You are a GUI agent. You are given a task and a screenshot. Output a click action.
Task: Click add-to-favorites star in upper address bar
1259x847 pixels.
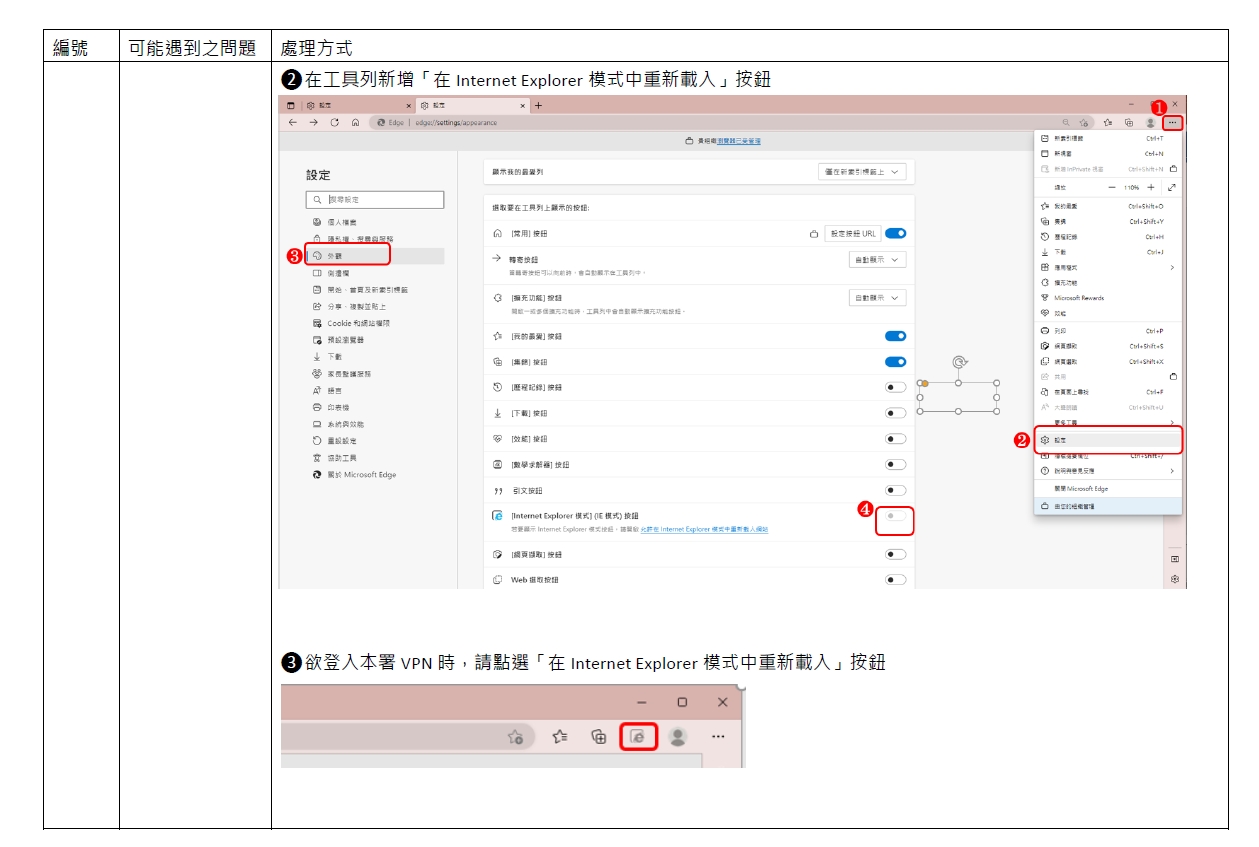(x=1085, y=122)
